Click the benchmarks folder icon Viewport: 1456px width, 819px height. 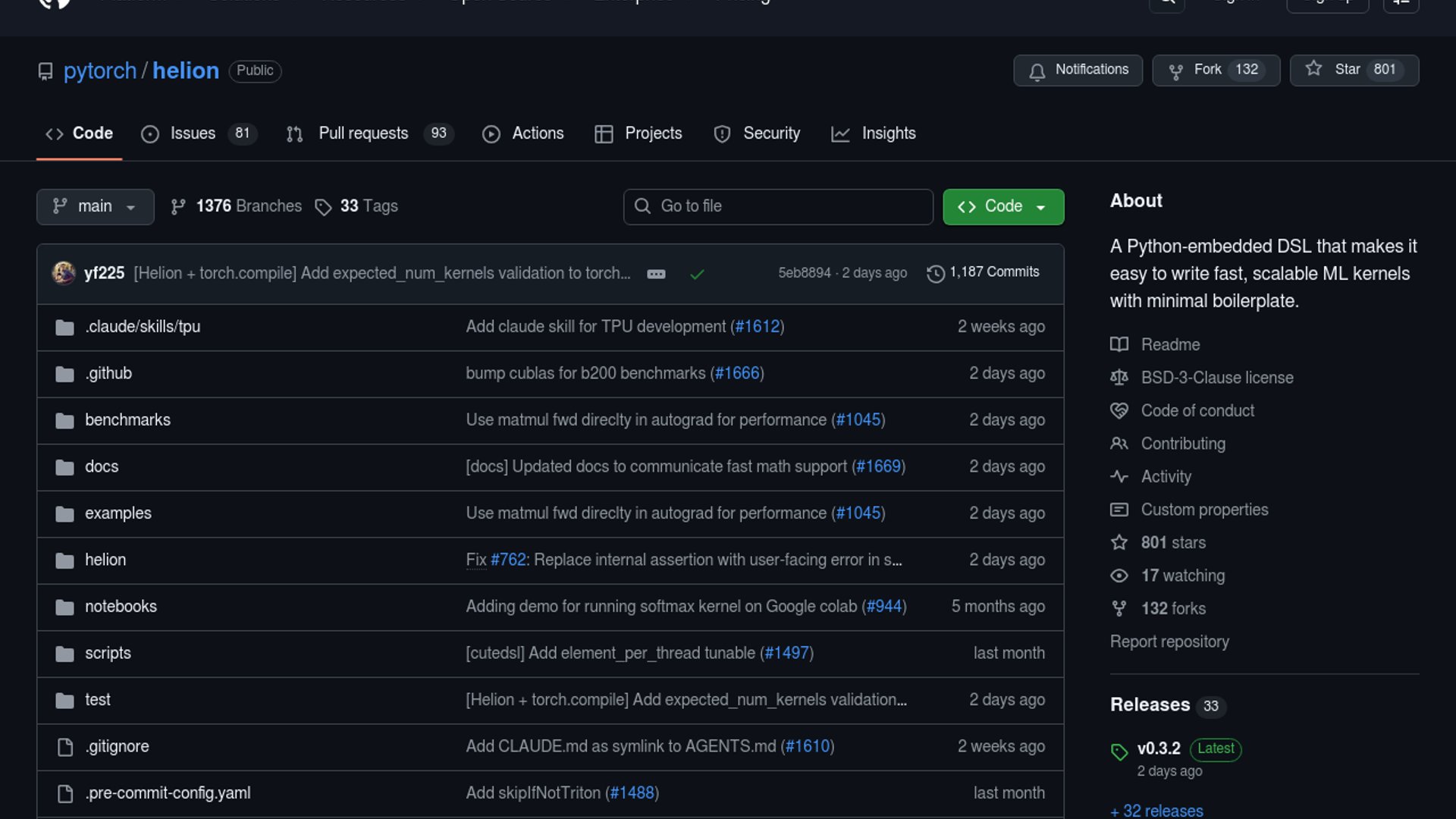pyautogui.click(x=65, y=420)
